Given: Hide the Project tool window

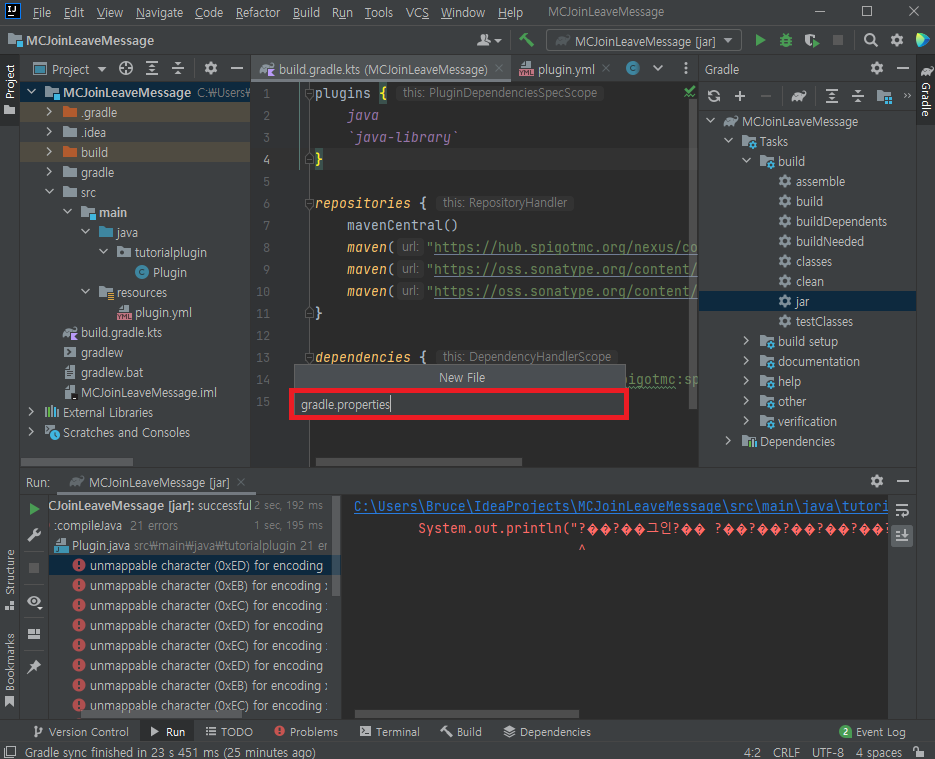Looking at the screenshot, I should pyautogui.click(x=237, y=69).
